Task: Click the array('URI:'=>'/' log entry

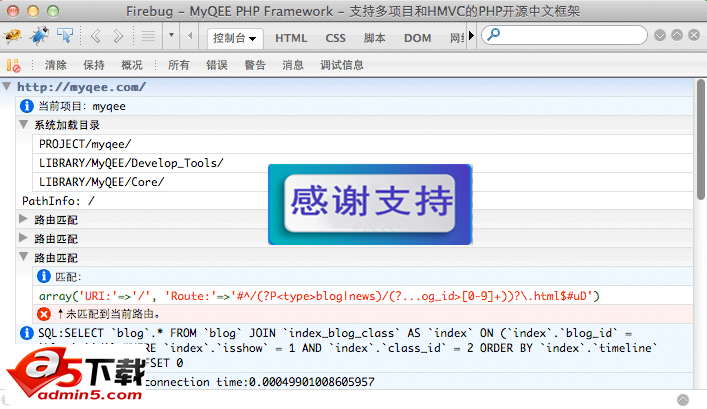Action: pyautogui.click(x=319, y=296)
